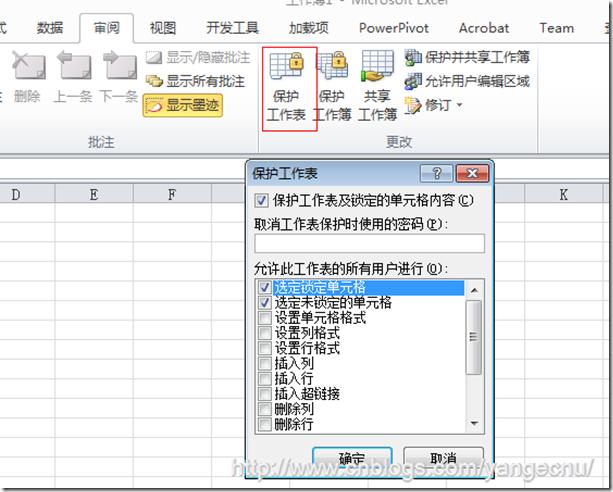This screenshot has width=613, height=492.
Task: Switch to the 数据 ribbon tab
Action: pyautogui.click(x=50, y=28)
